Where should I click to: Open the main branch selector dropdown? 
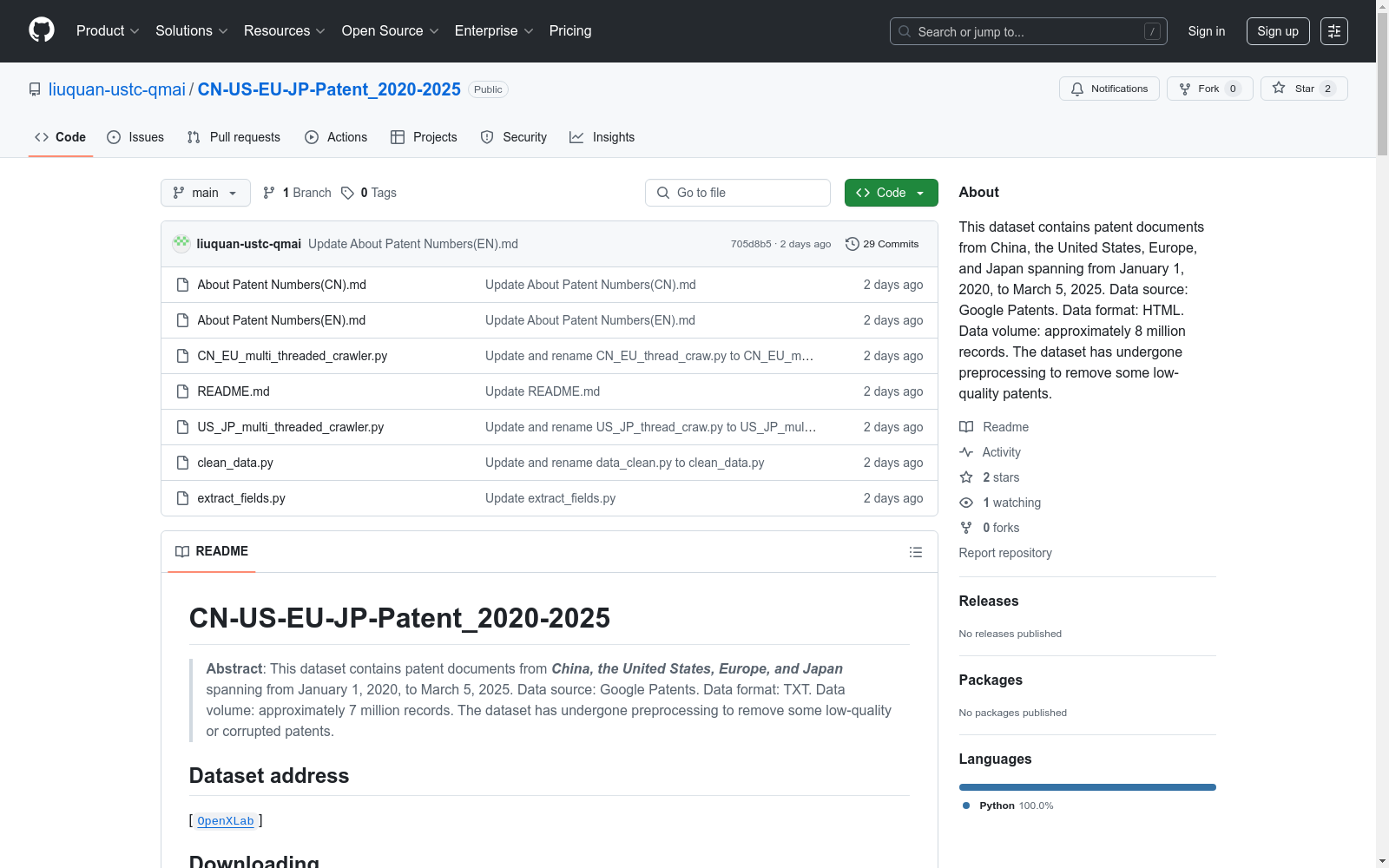pyautogui.click(x=206, y=193)
